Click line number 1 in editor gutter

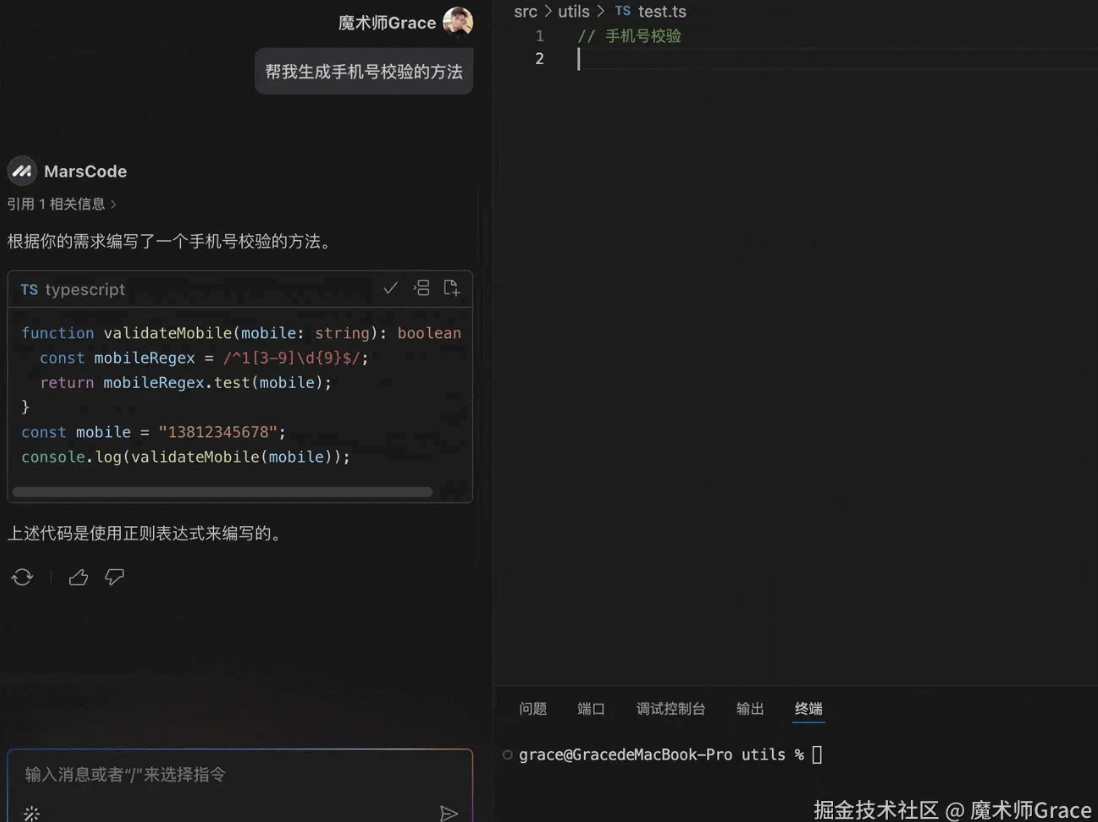[x=539, y=36]
